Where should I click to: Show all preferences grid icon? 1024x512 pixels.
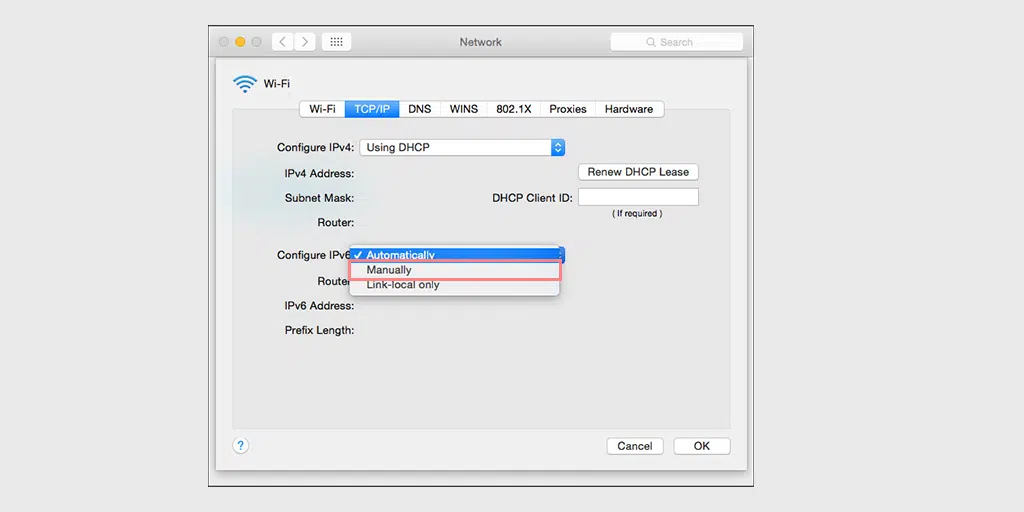pos(336,42)
